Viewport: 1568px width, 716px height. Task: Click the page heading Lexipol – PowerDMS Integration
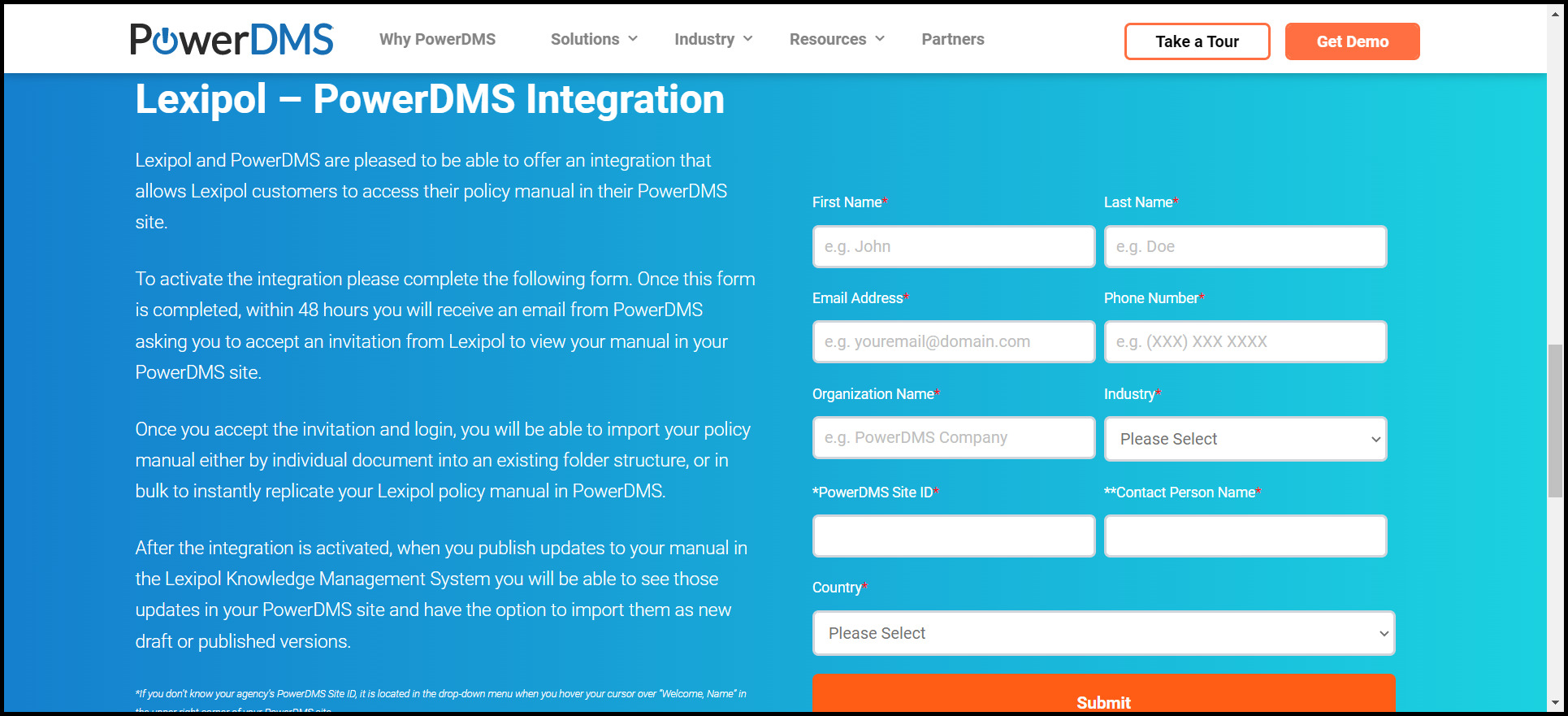pyautogui.click(x=430, y=99)
